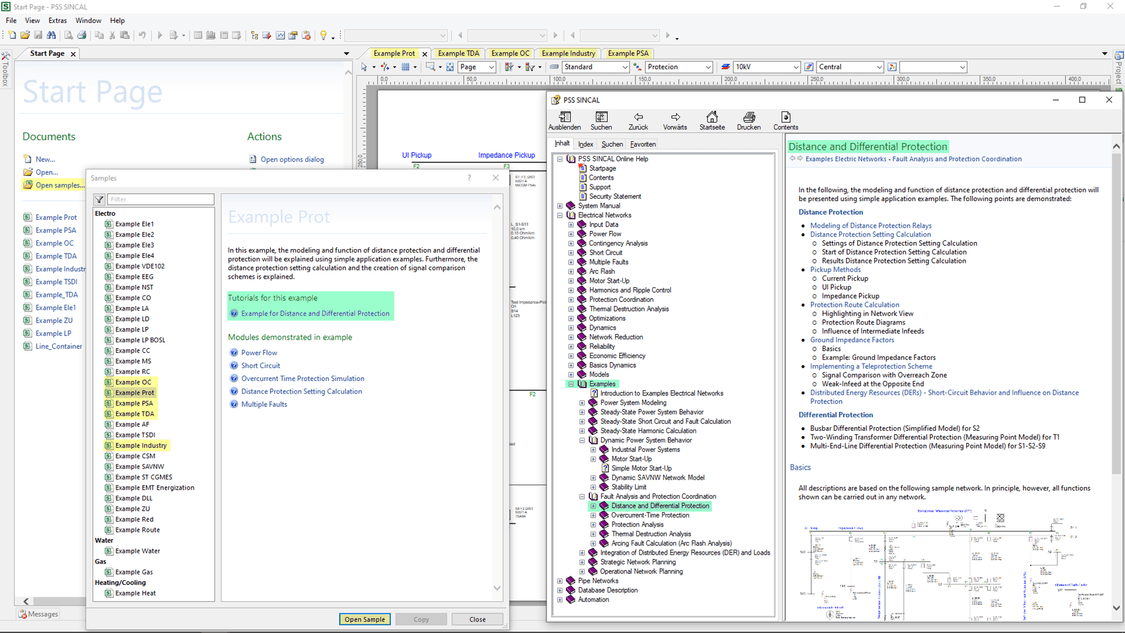1125x633 pixels.
Task: Close the Start Page tab
Action: [73, 54]
